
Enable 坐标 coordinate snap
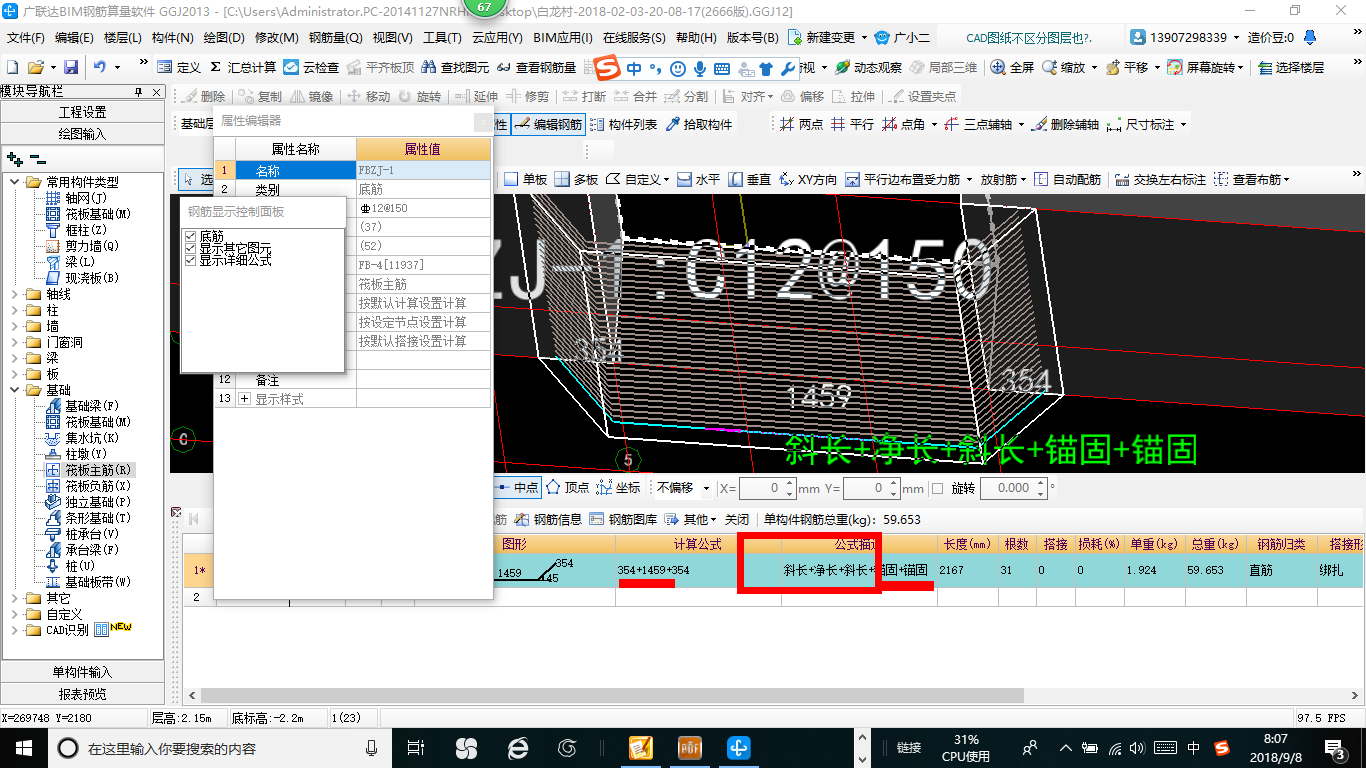618,488
